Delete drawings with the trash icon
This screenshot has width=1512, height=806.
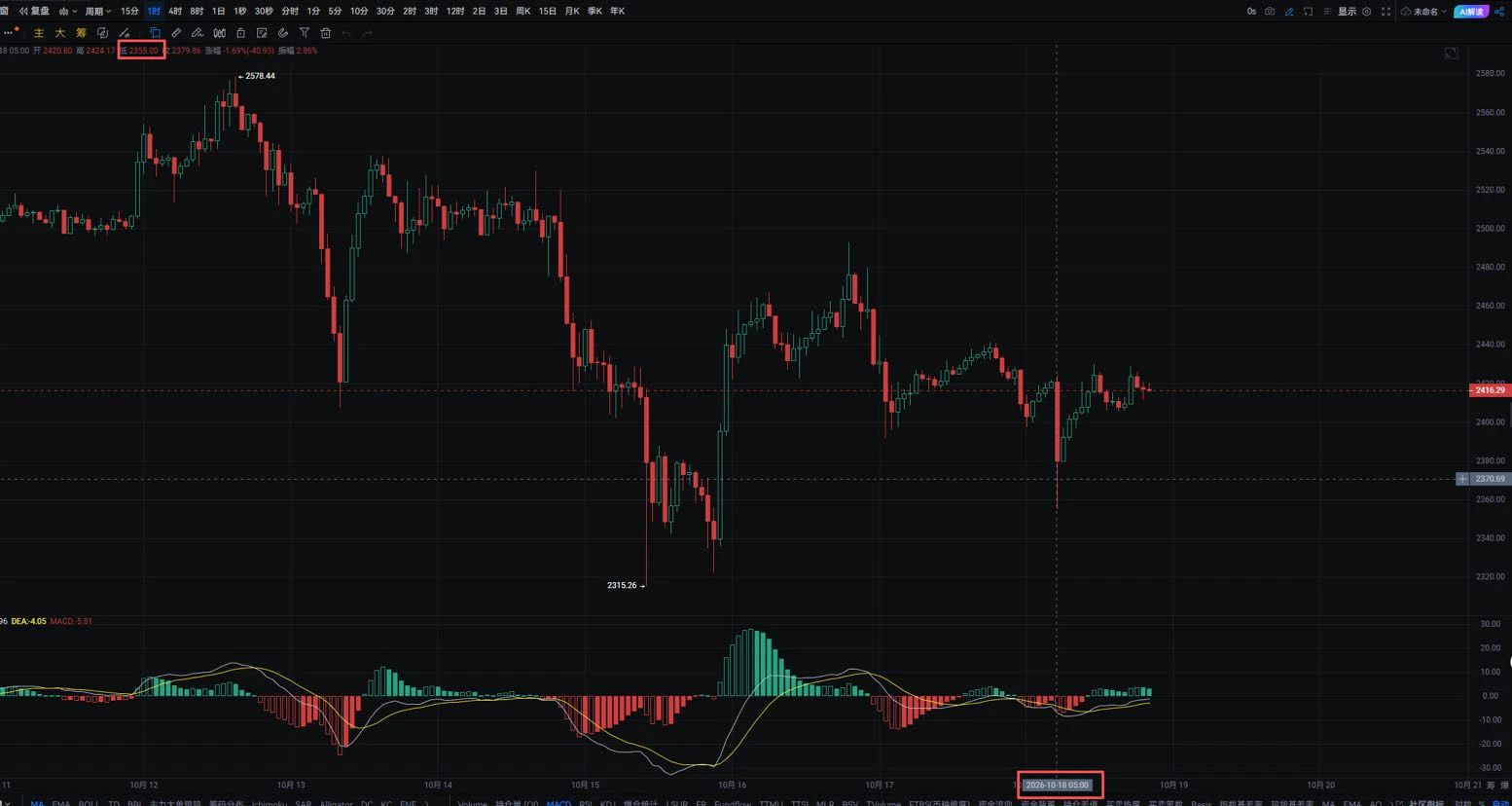[326, 33]
